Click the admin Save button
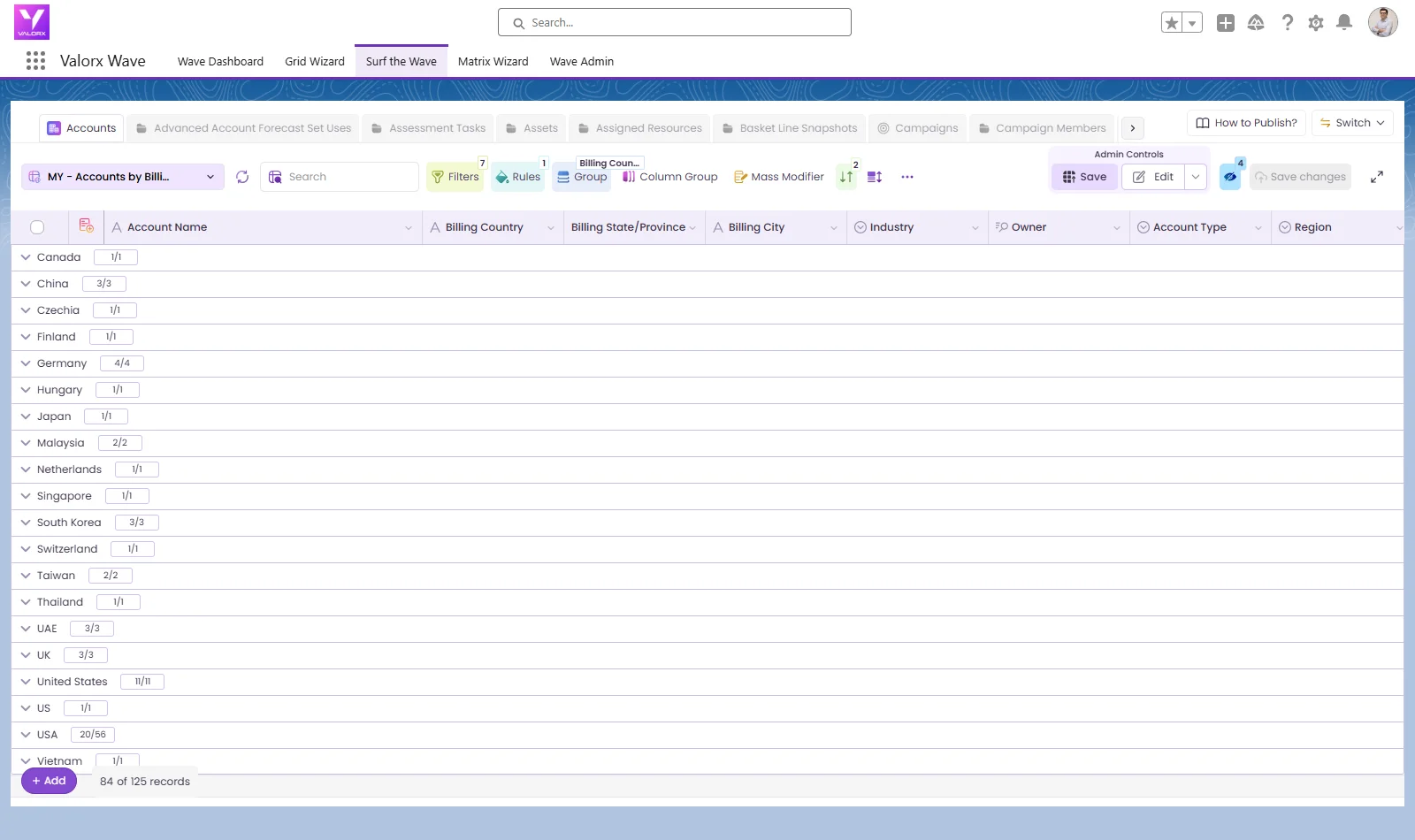Image resolution: width=1415 pixels, height=840 pixels. 1085,177
